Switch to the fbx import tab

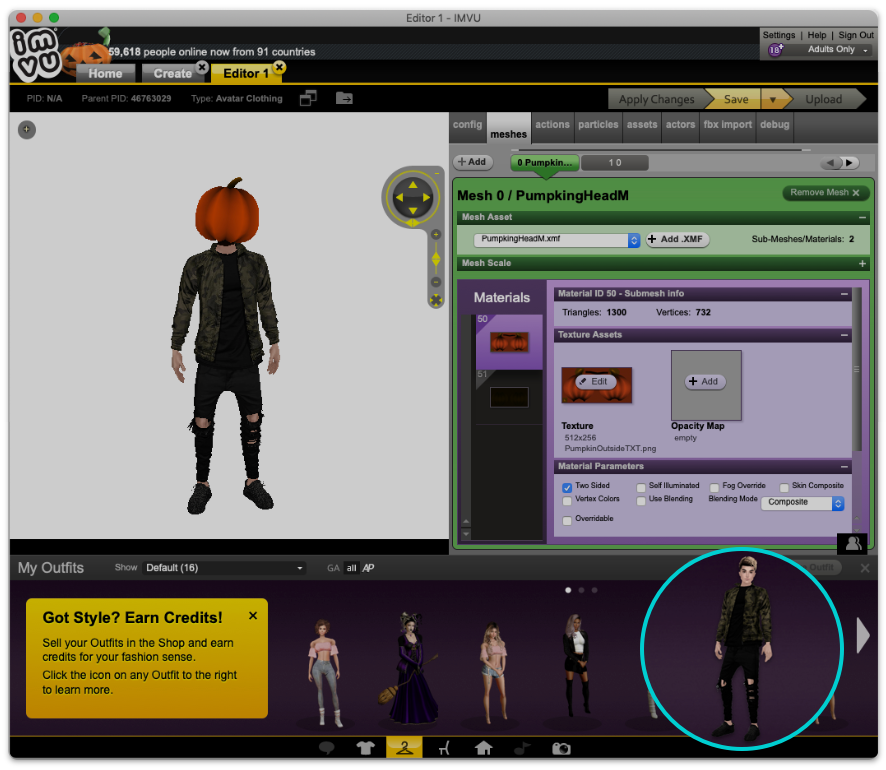(x=727, y=125)
